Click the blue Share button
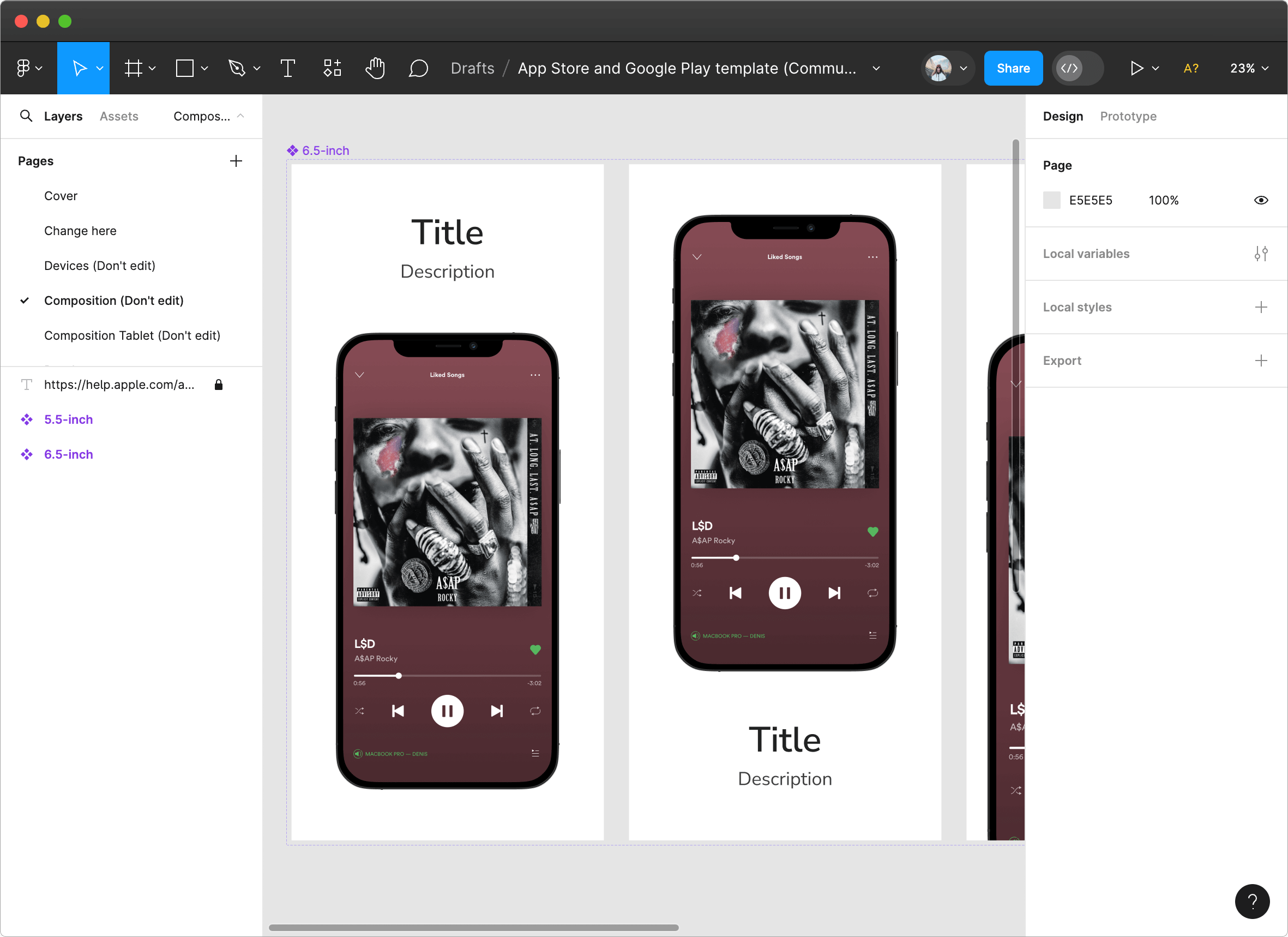1288x937 pixels. pyautogui.click(x=1013, y=68)
